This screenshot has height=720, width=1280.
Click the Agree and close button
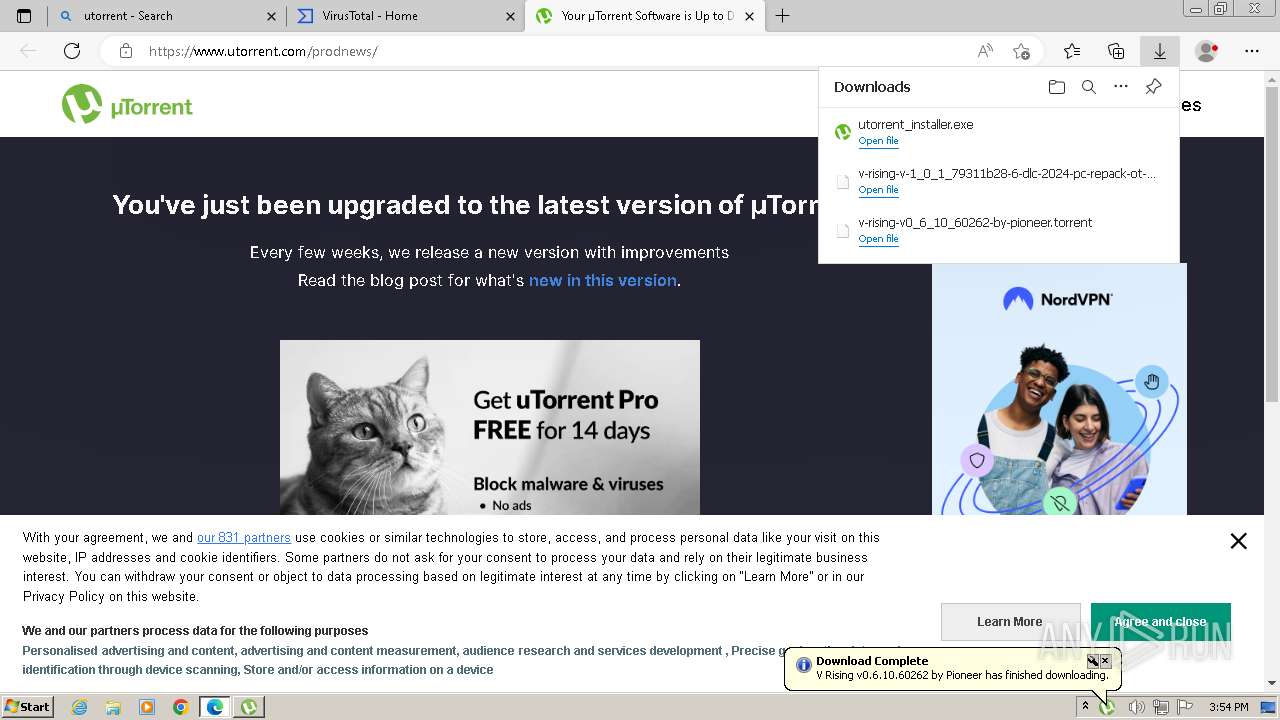click(1160, 622)
